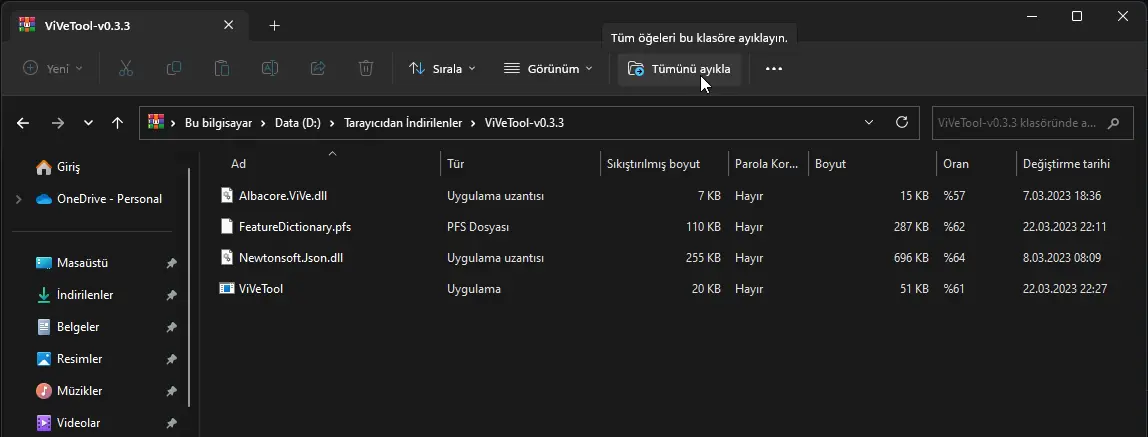
Task: Navigate to Data (D:) breadcrumb
Action: [298, 123]
